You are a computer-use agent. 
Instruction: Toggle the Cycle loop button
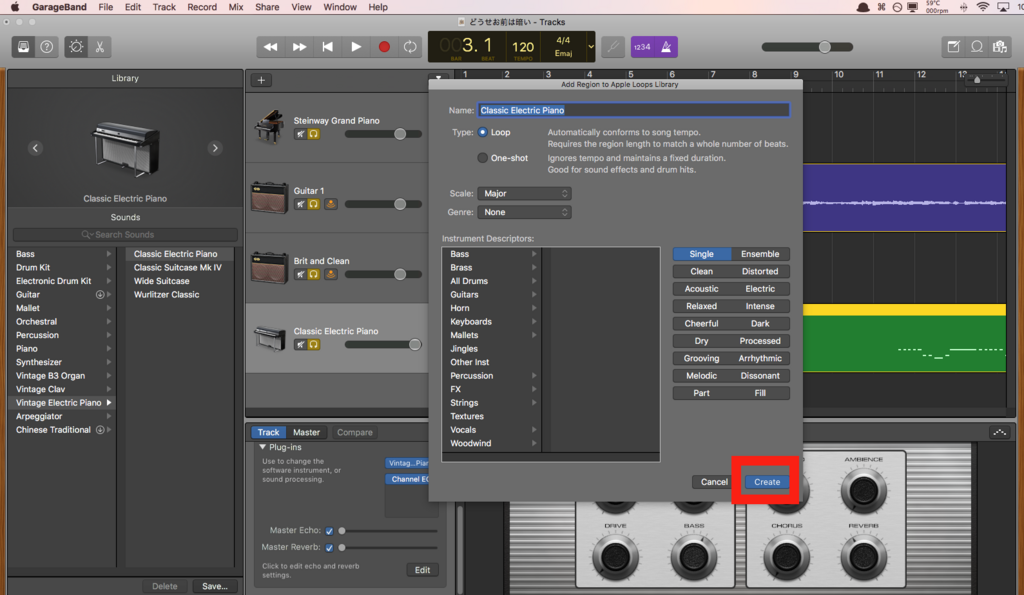click(x=410, y=47)
